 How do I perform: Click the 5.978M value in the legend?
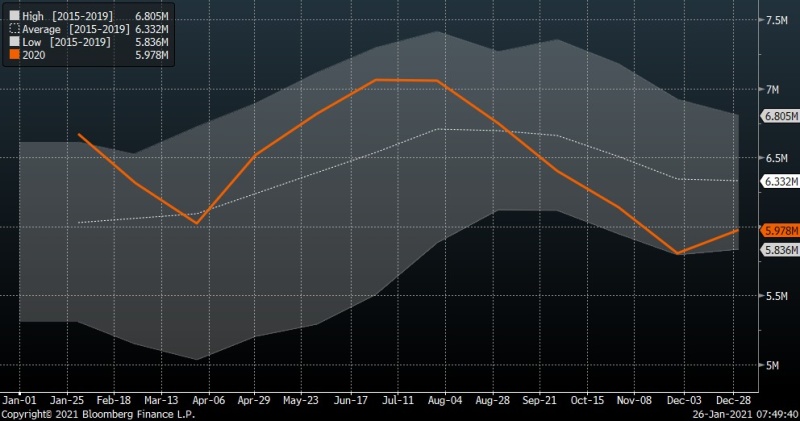click(x=152, y=55)
